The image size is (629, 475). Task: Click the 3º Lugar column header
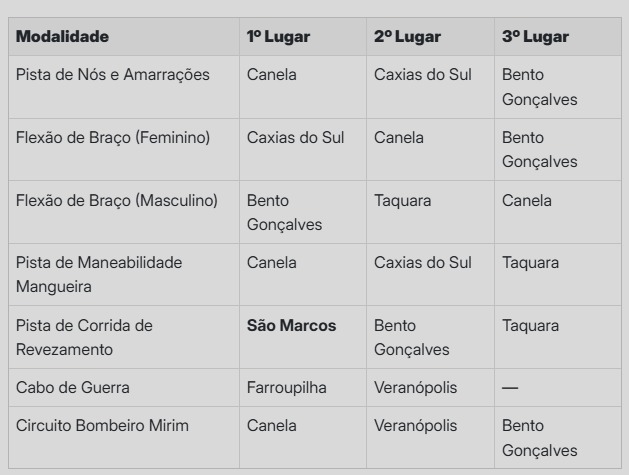[x=535, y=37]
